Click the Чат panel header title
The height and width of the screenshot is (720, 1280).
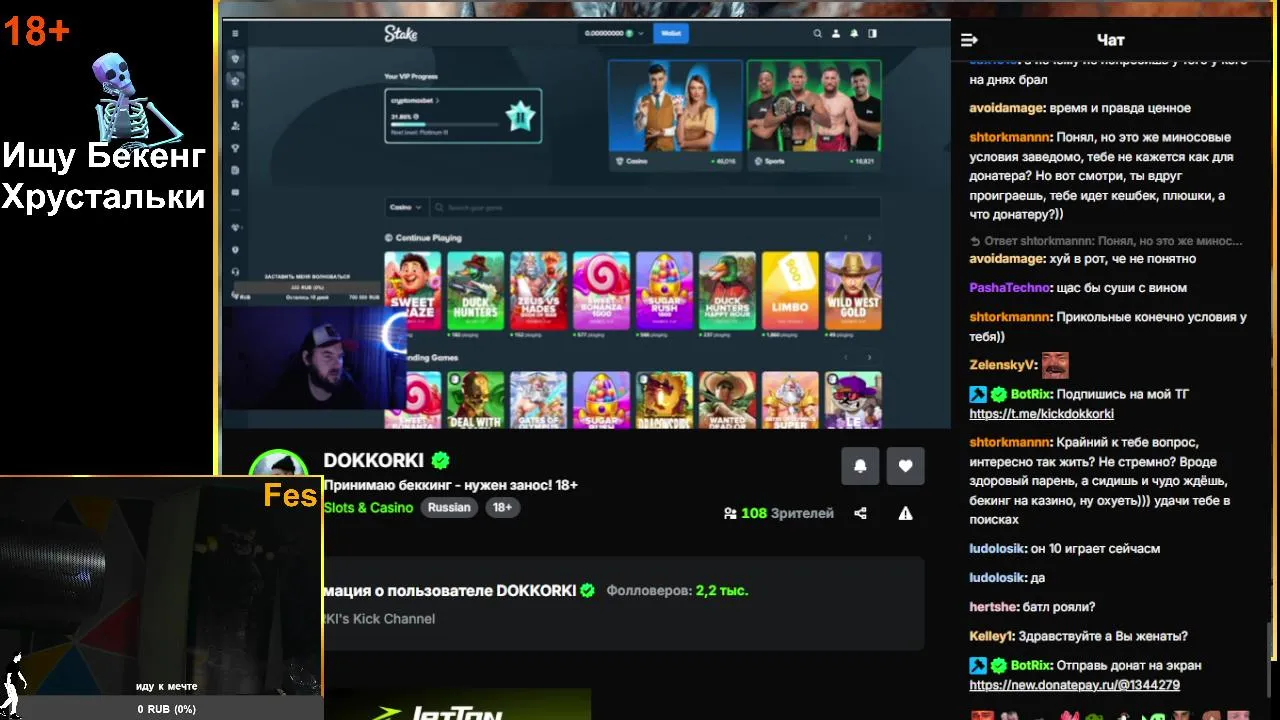pyautogui.click(x=1110, y=40)
